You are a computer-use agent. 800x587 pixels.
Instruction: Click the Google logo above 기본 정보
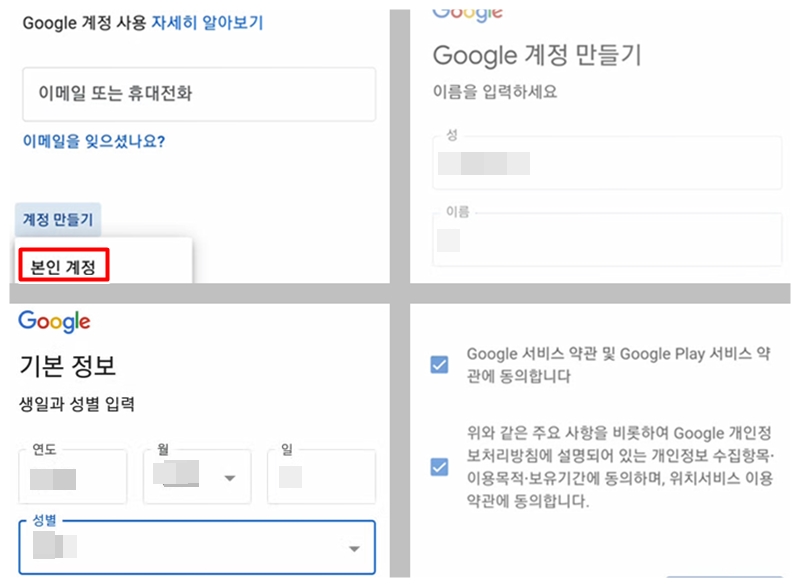(x=54, y=322)
